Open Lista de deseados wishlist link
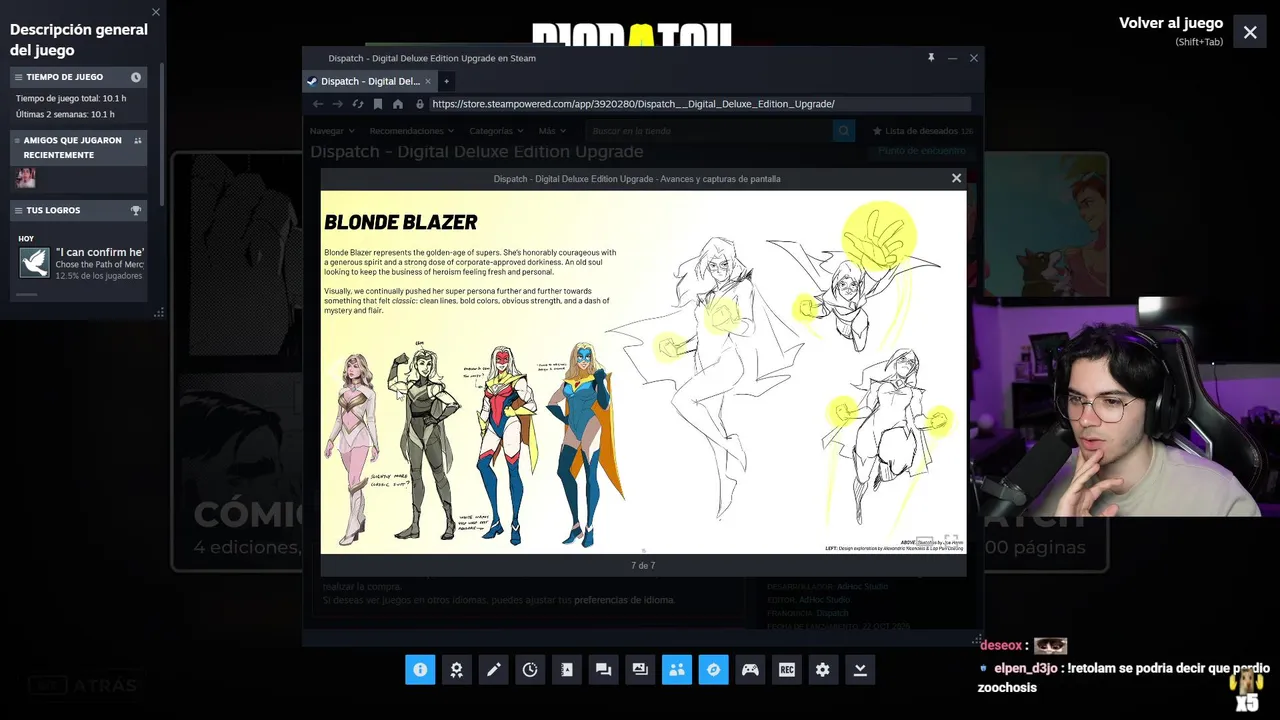The image size is (1280, 720). 922,131
